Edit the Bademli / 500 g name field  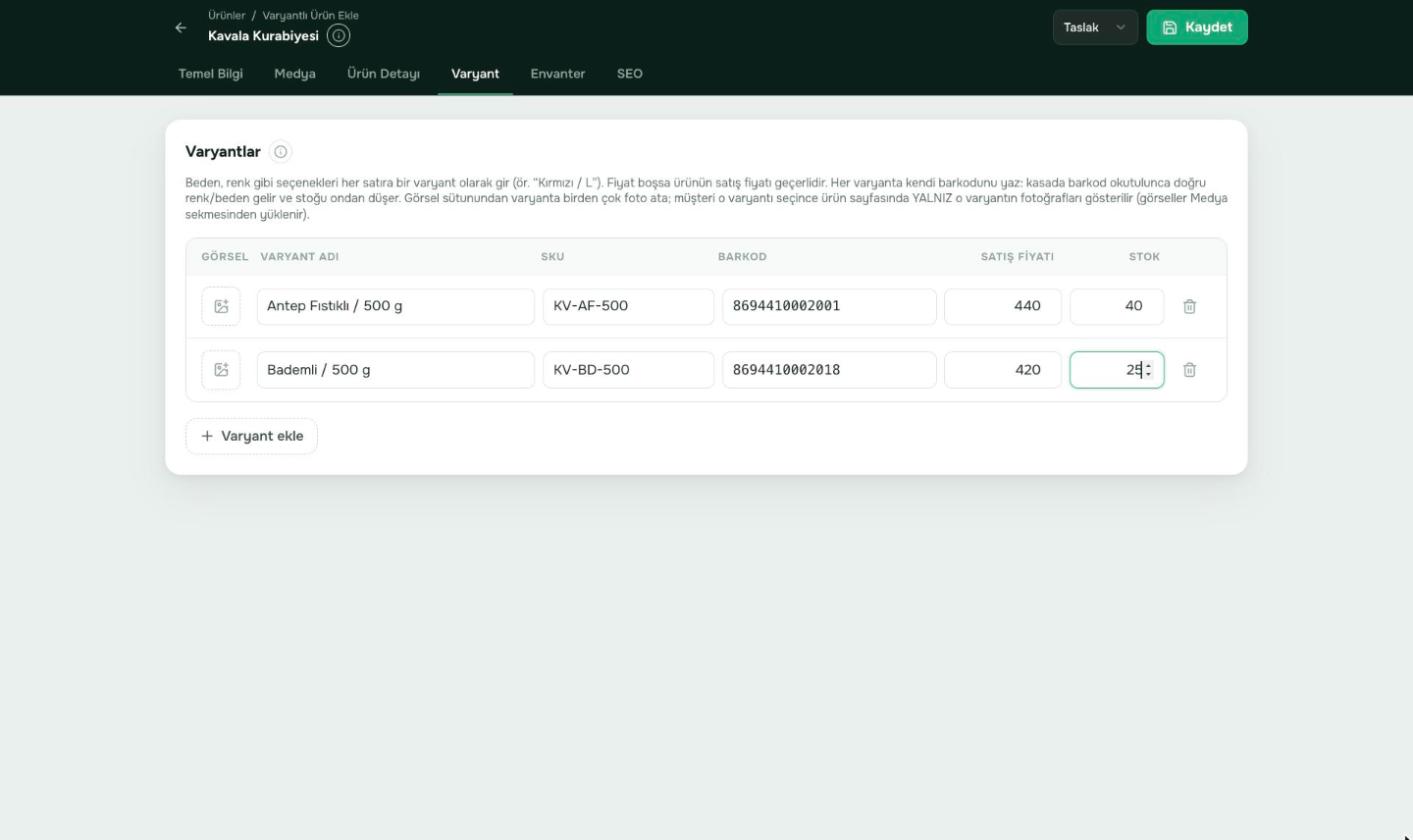(396, 370)
